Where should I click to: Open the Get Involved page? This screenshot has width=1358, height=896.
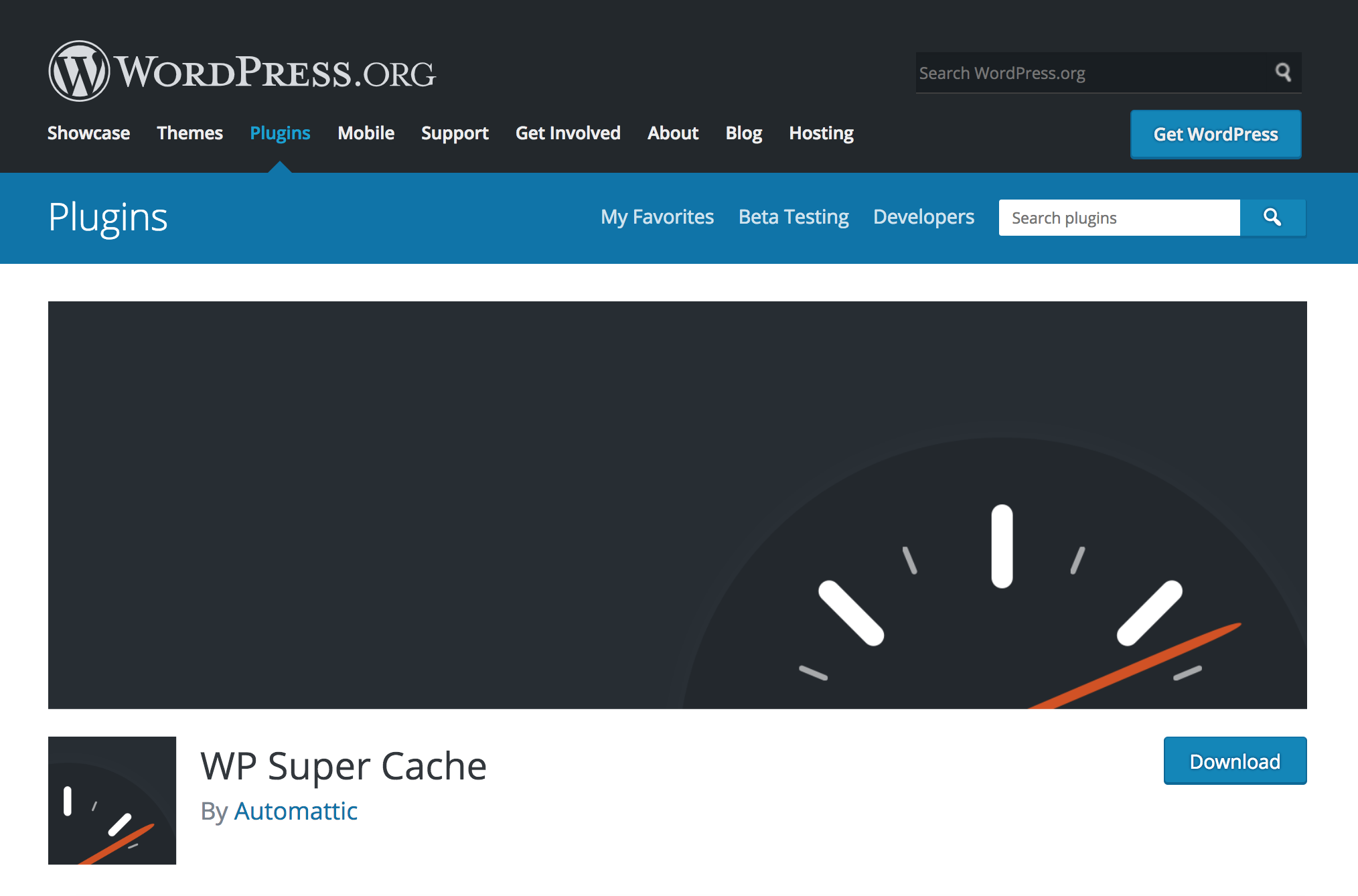point(568,133)
